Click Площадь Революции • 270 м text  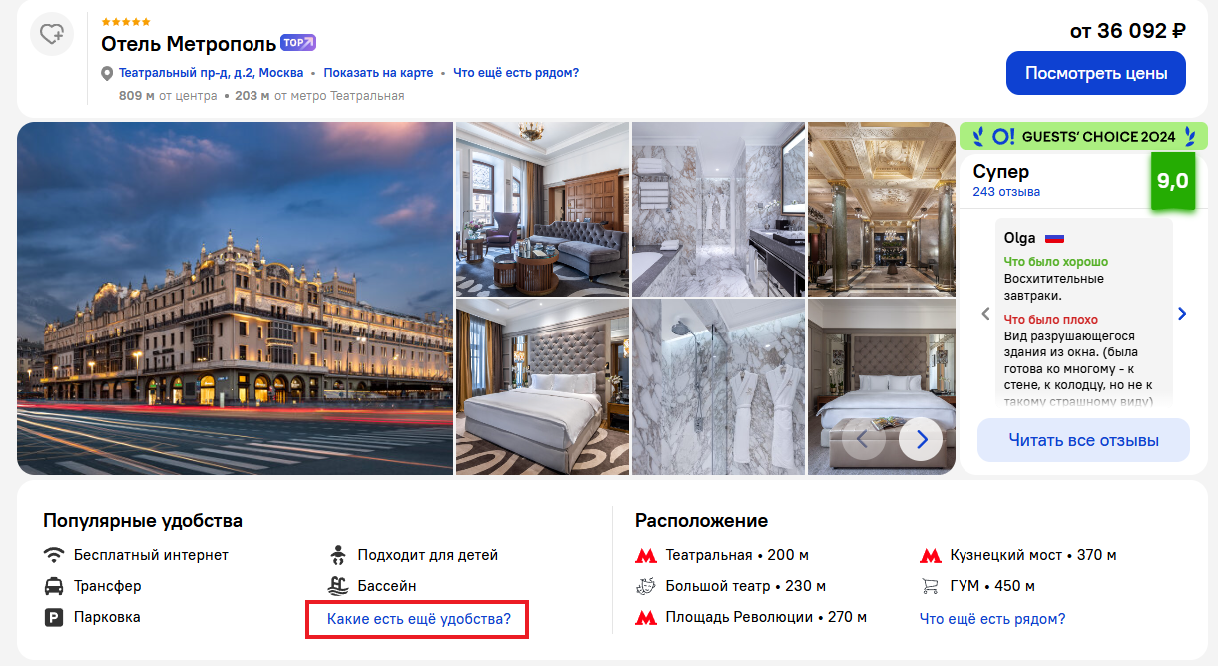(x=766, y=617)
